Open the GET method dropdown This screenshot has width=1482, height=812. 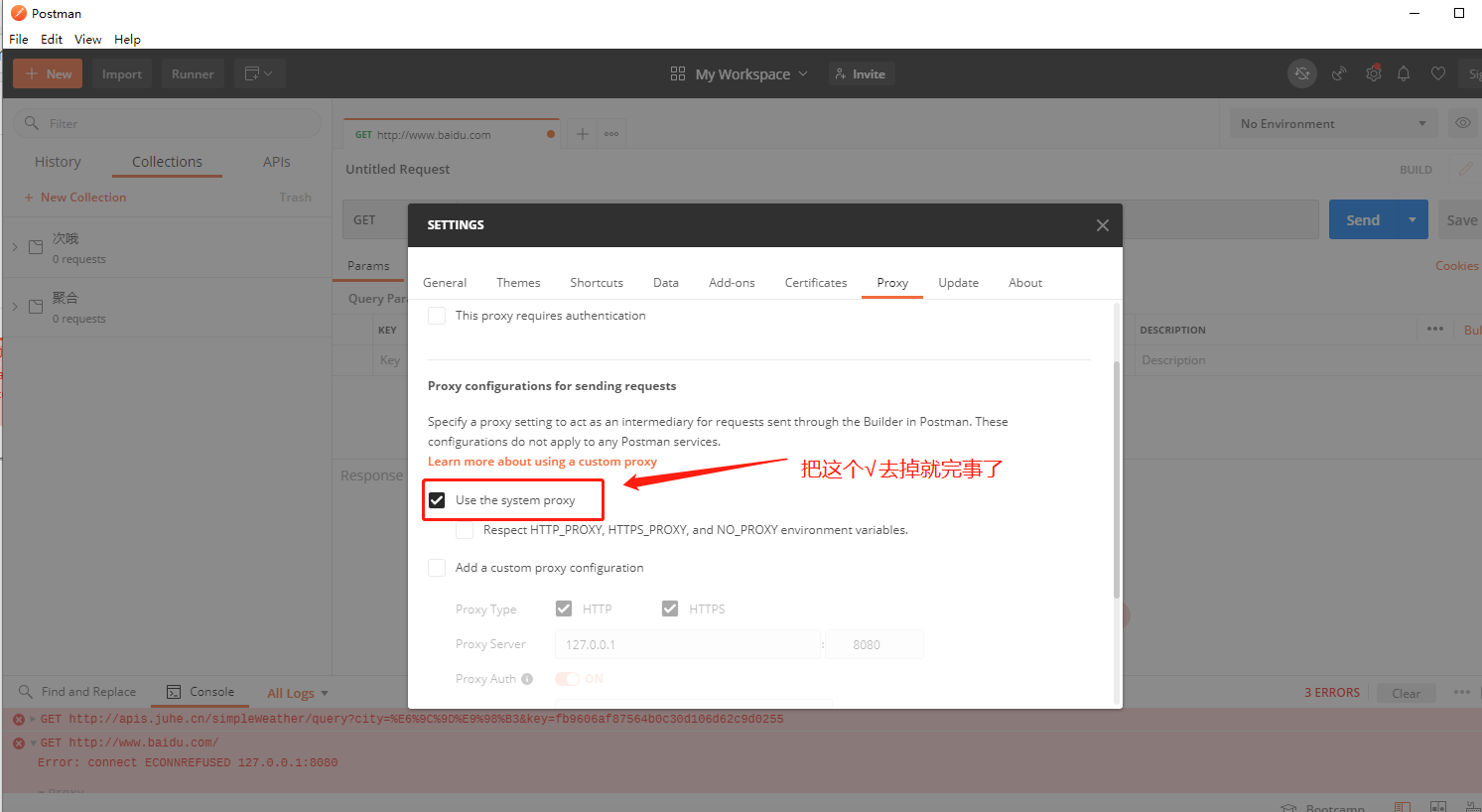click(x=375, y=220)
